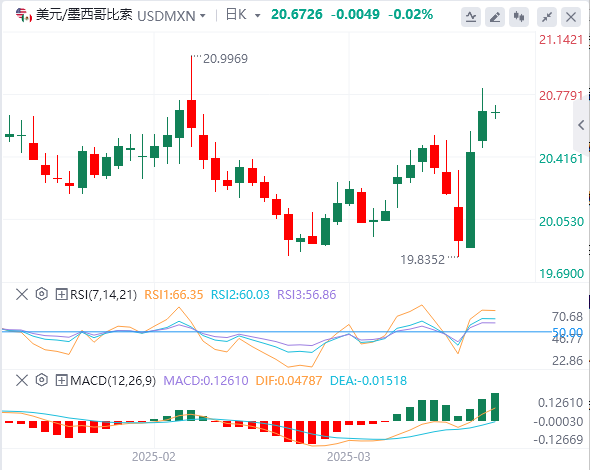This screenshot has height=470, width=590.
Task: Click the 19.8352 low price marker
Action: tap(423, 260)
